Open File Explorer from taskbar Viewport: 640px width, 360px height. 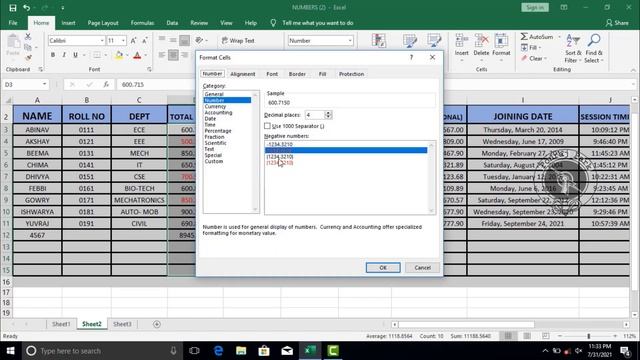click(x=241, y=351)
